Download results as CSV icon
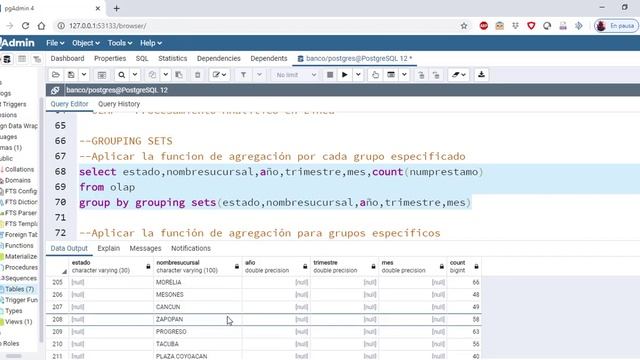Image resolution: width=640 pixels, height=360 pixels. click(x=481, y=75)
